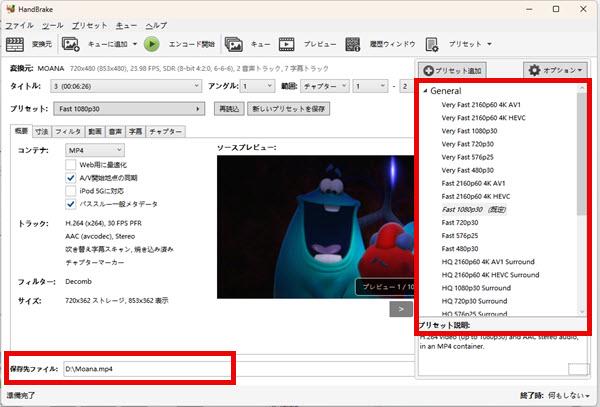Open the ファイル menu
The width and height of the screenshot is (600, 407).
click(19, 23)
